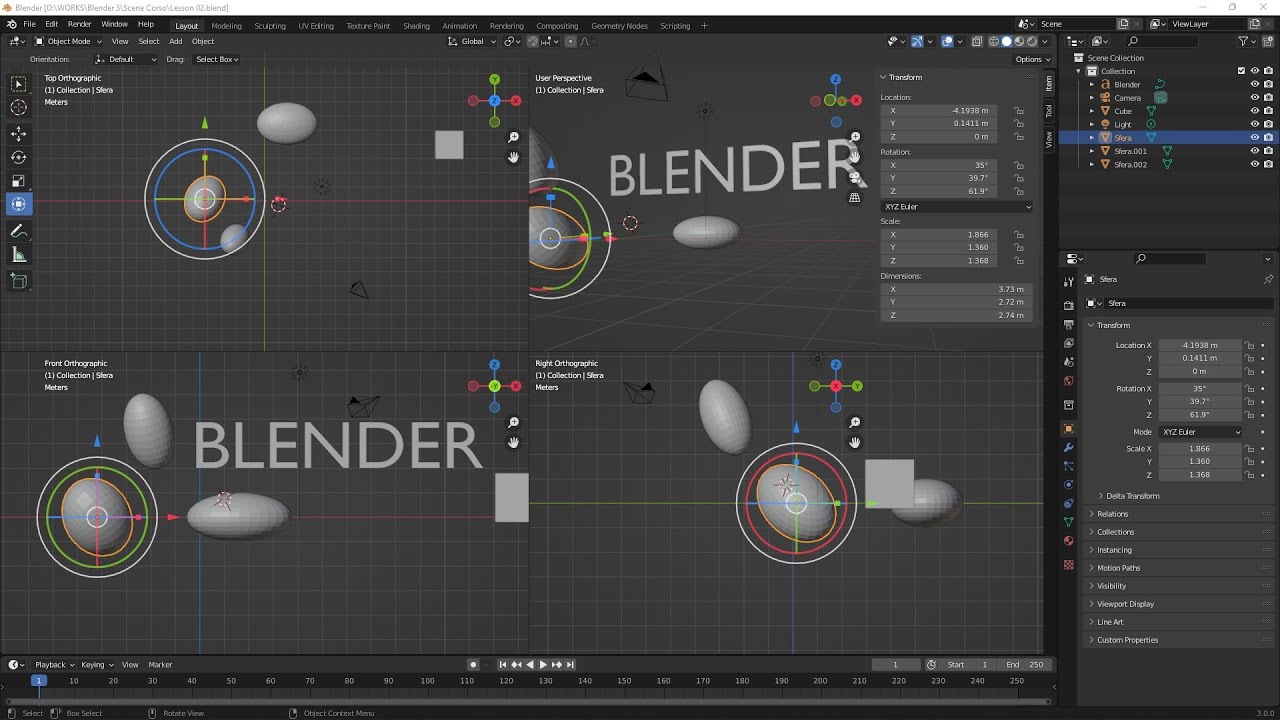Click the timeline Keying button
The height and width of the screenshot is (720, 1280).
[96, 664]
